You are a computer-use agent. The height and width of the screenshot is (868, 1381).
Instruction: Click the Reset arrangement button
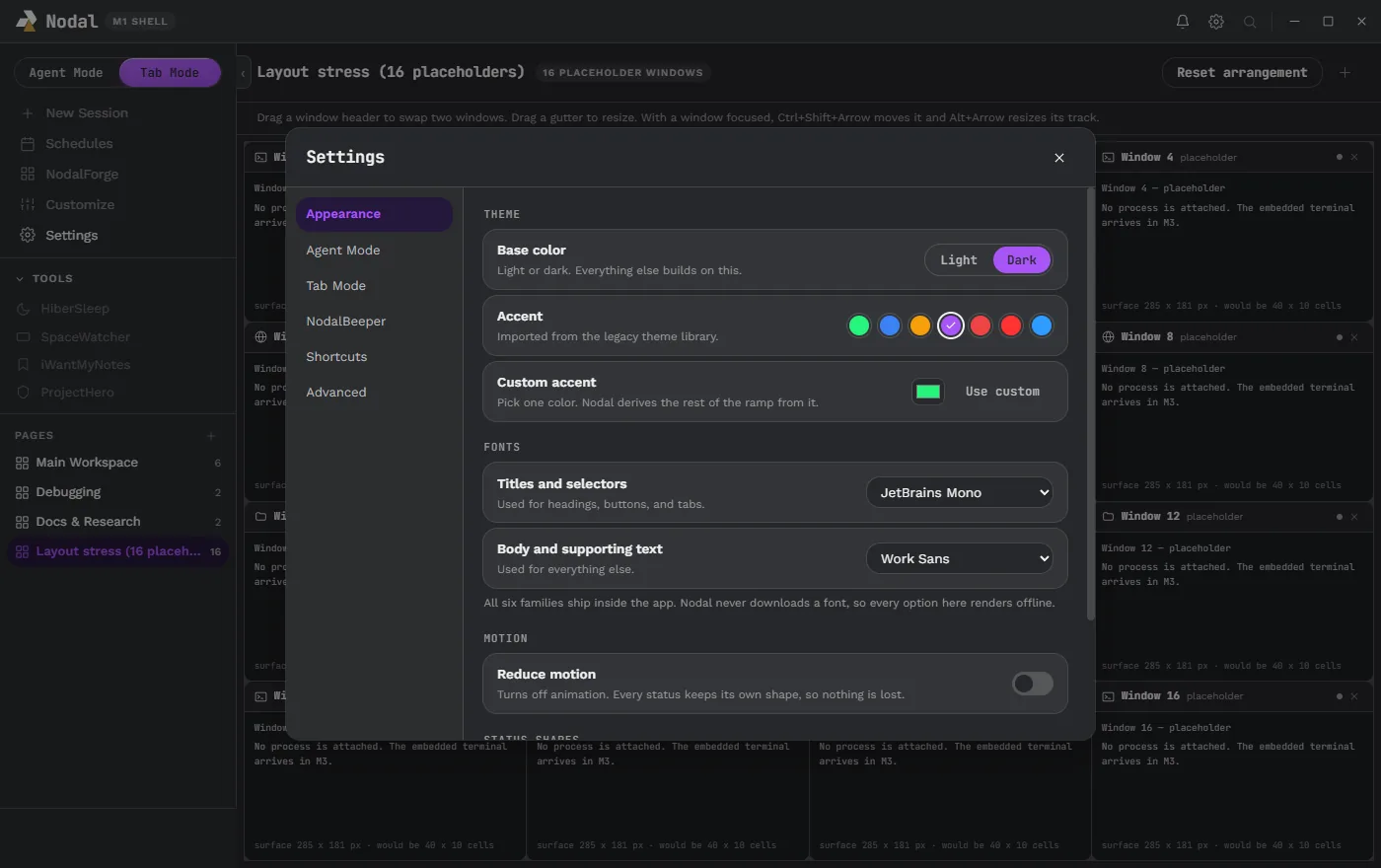[x=1242, y=72]
